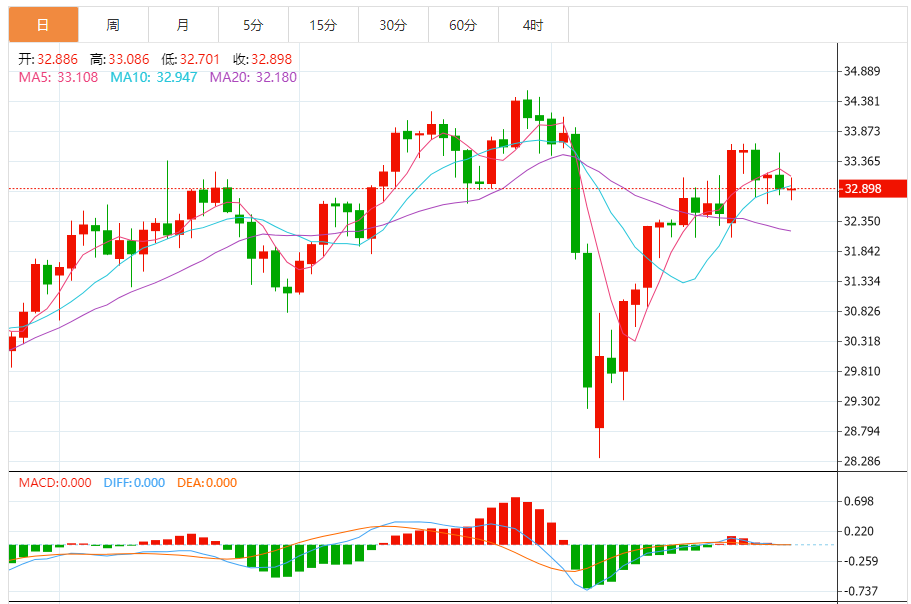Image resolution: width=911 pixels, height=604 pixels.
Task: Click the 28.794 price axis label
Action: pyautogui.click(x=862, y=431)
